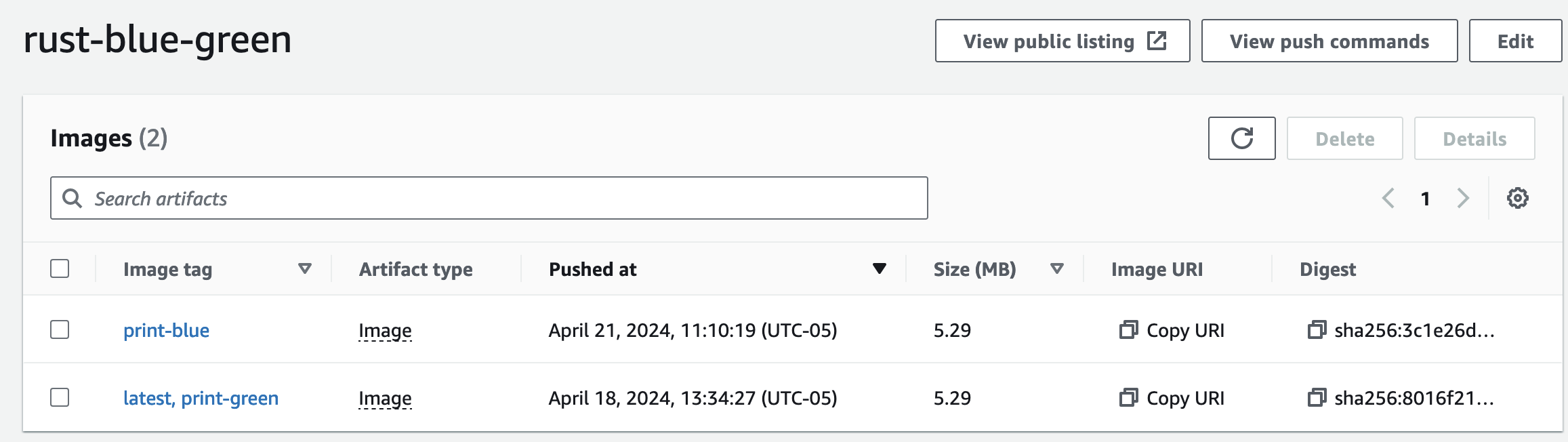
Task: Open View public listing external link
Action: (x=1062, y=41)
